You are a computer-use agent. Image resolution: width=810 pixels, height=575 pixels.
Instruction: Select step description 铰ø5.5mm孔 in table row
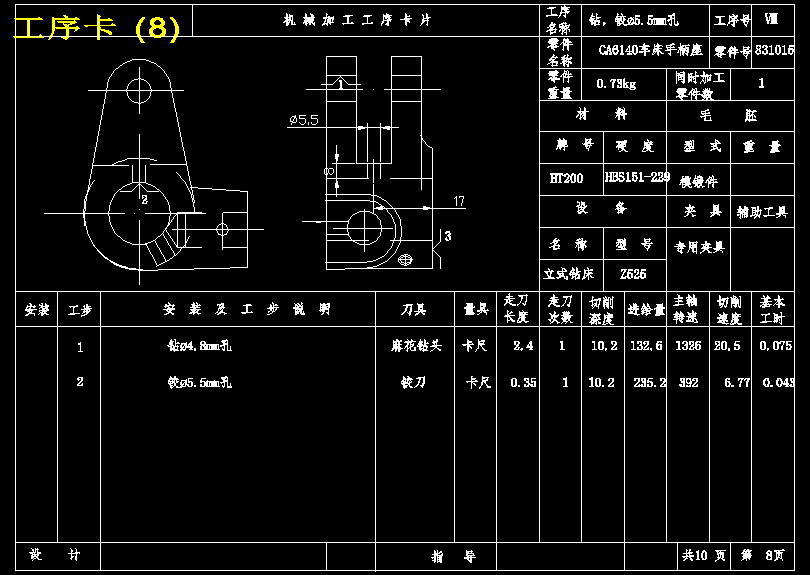199,382
